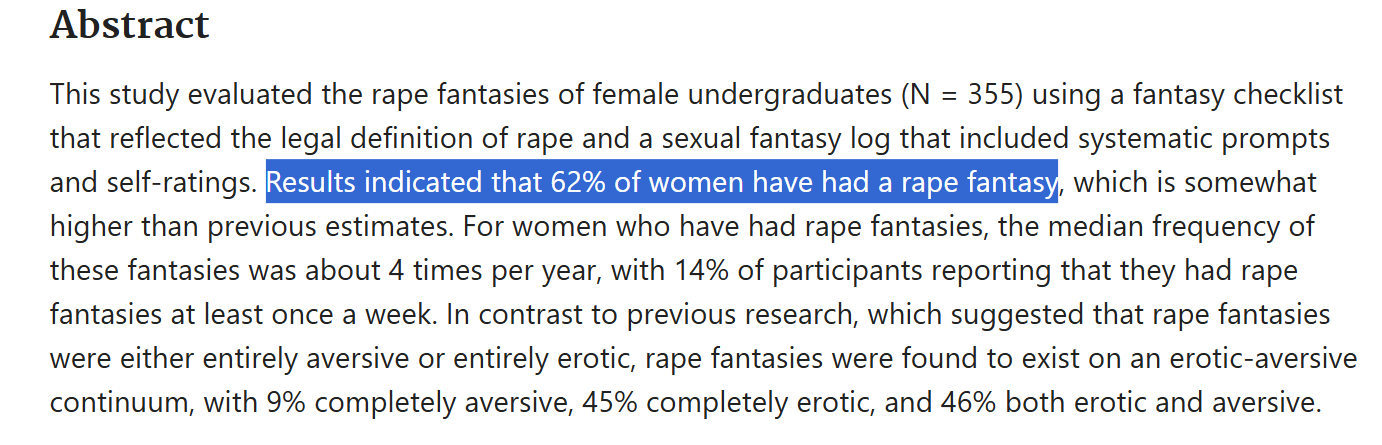Screen dimensions: 1382x445
Task: Click the '9%' completely aversive figure
Action: point(287,403)
